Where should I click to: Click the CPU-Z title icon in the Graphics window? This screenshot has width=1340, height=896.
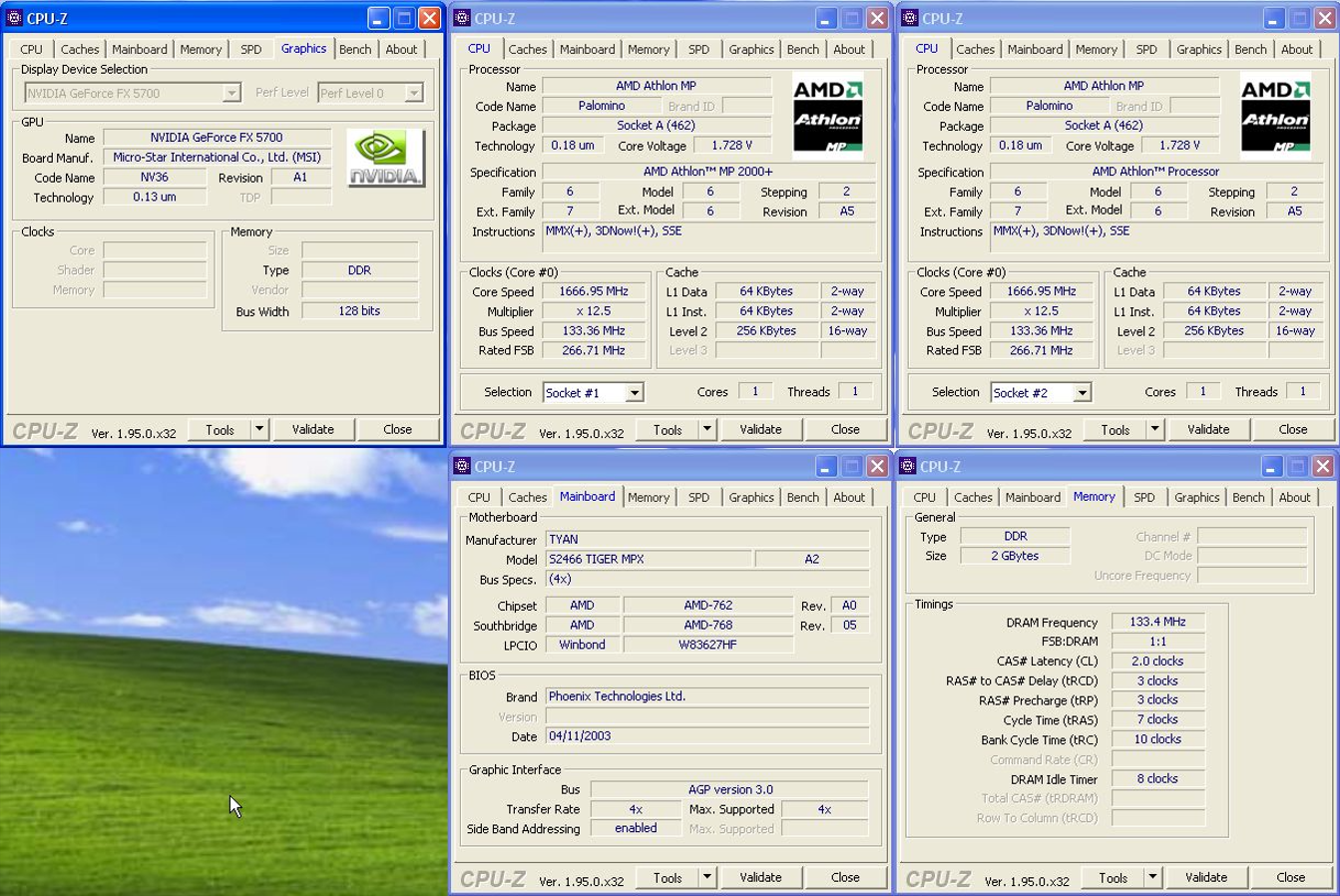pos(15,18)
